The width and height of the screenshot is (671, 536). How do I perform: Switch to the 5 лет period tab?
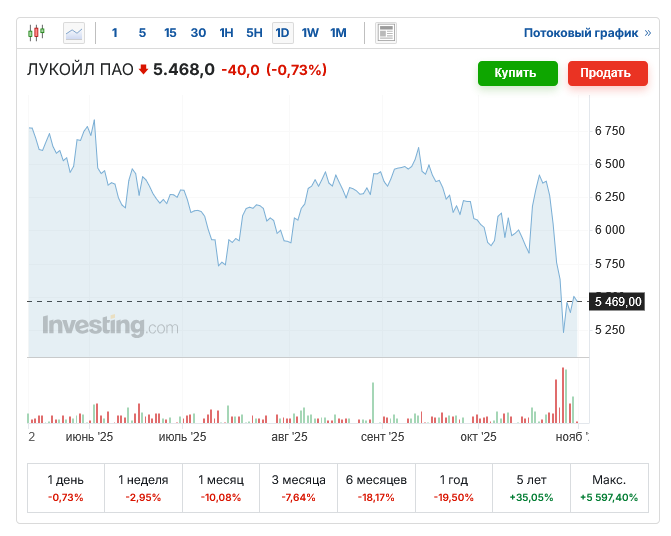529,488
